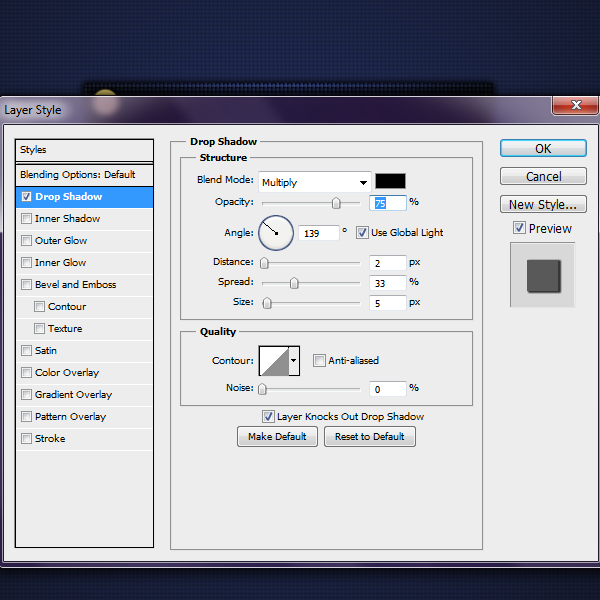Select the Gradient Overlay style row
Screen dimensions: 600x600
pos(84,395)
